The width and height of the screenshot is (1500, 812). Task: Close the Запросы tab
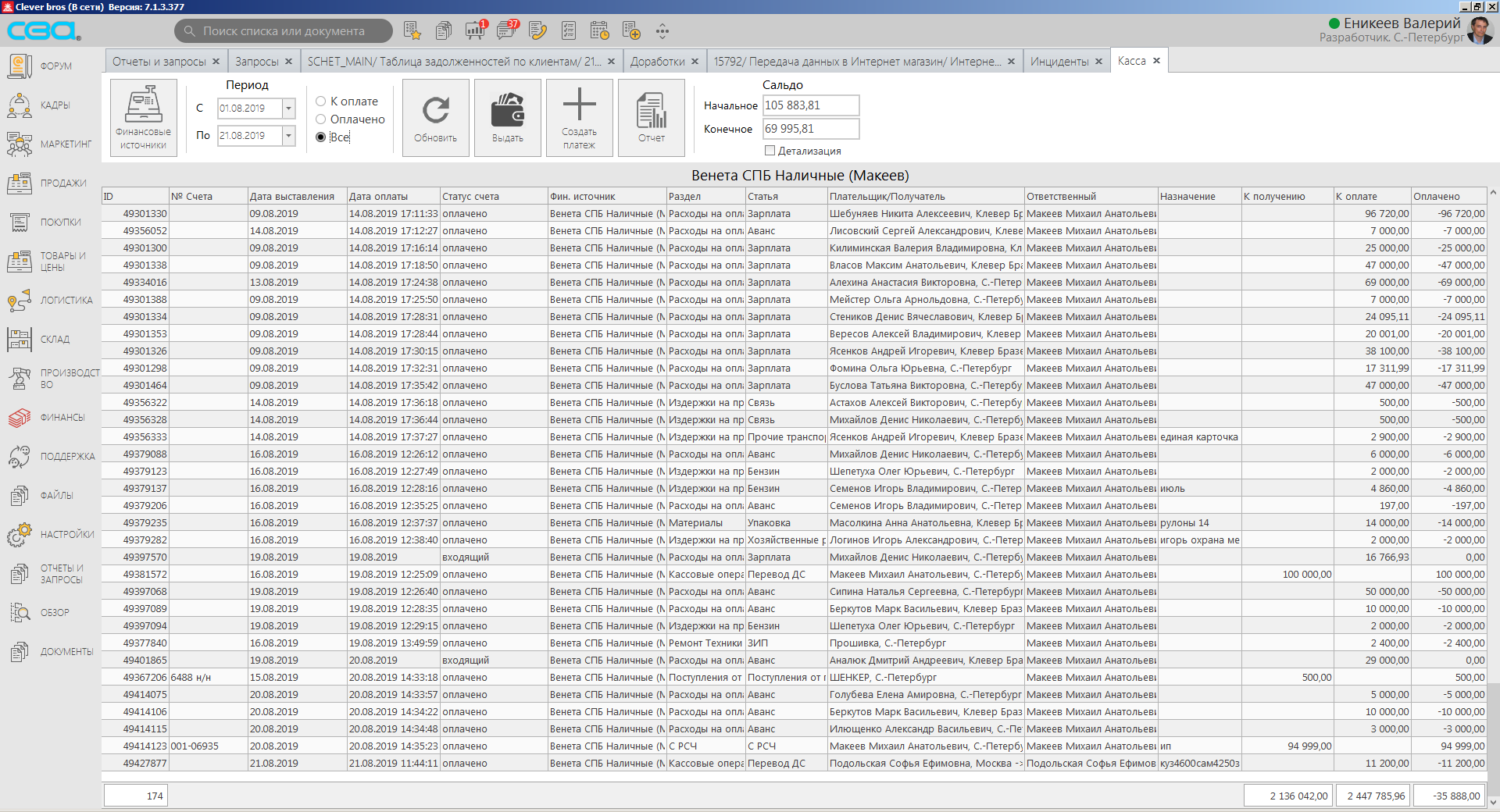click(288, 62)
